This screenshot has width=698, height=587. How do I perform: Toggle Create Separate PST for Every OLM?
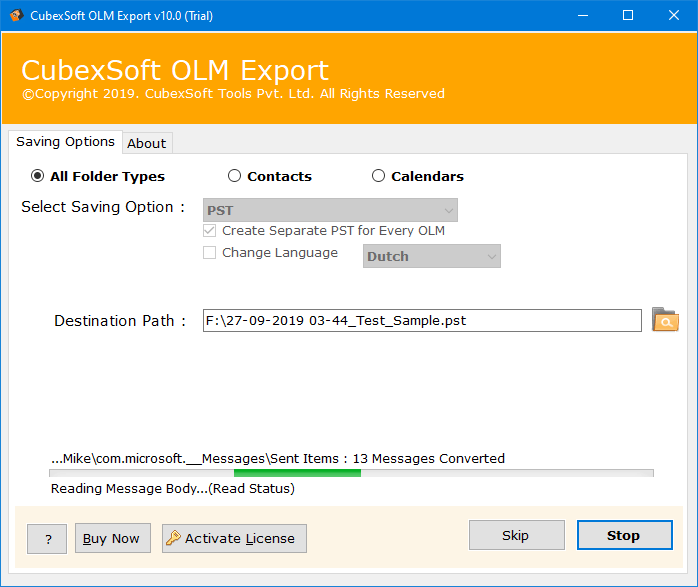pyautogui.click(x=210, y=230)
